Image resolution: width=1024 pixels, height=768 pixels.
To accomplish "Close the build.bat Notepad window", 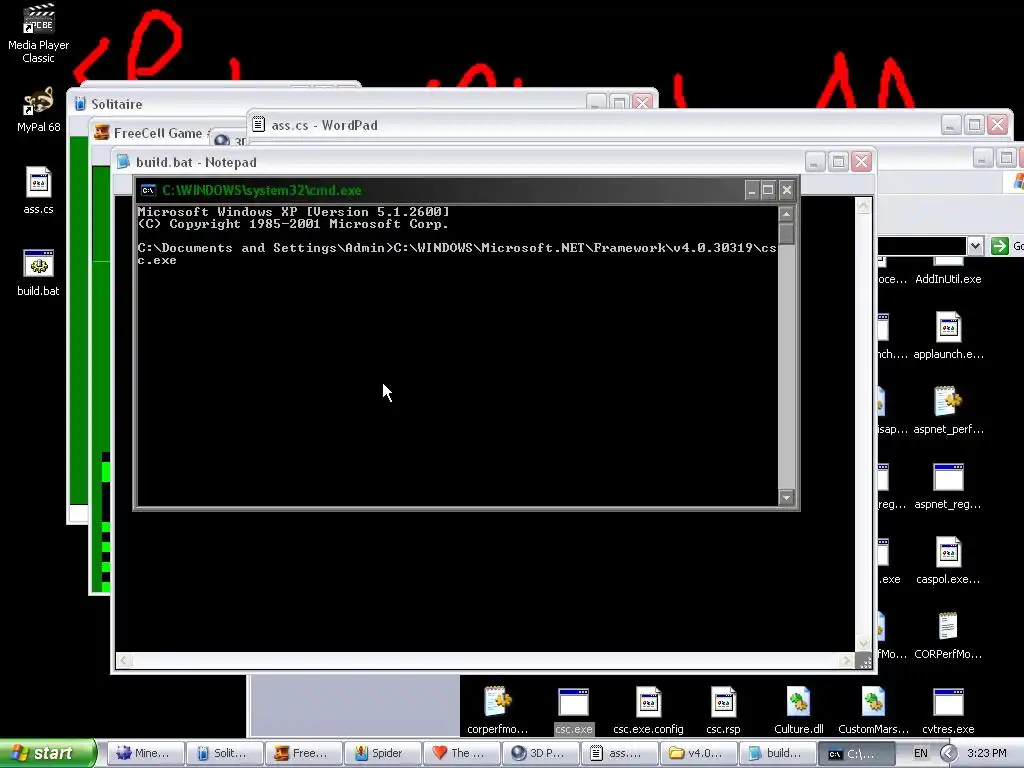I will [861, 161].
